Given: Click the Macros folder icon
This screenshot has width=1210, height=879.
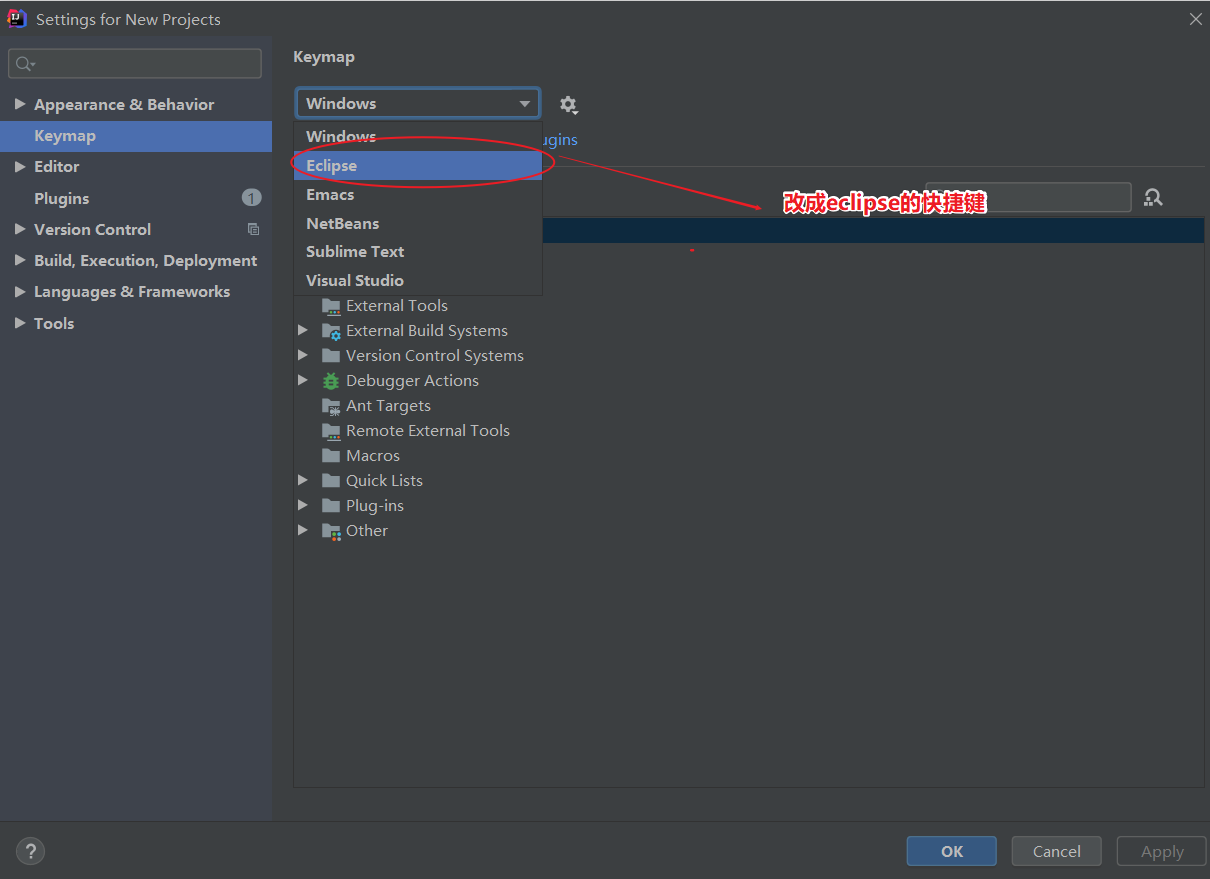Looking at the screenshot, I should point(331,456).
